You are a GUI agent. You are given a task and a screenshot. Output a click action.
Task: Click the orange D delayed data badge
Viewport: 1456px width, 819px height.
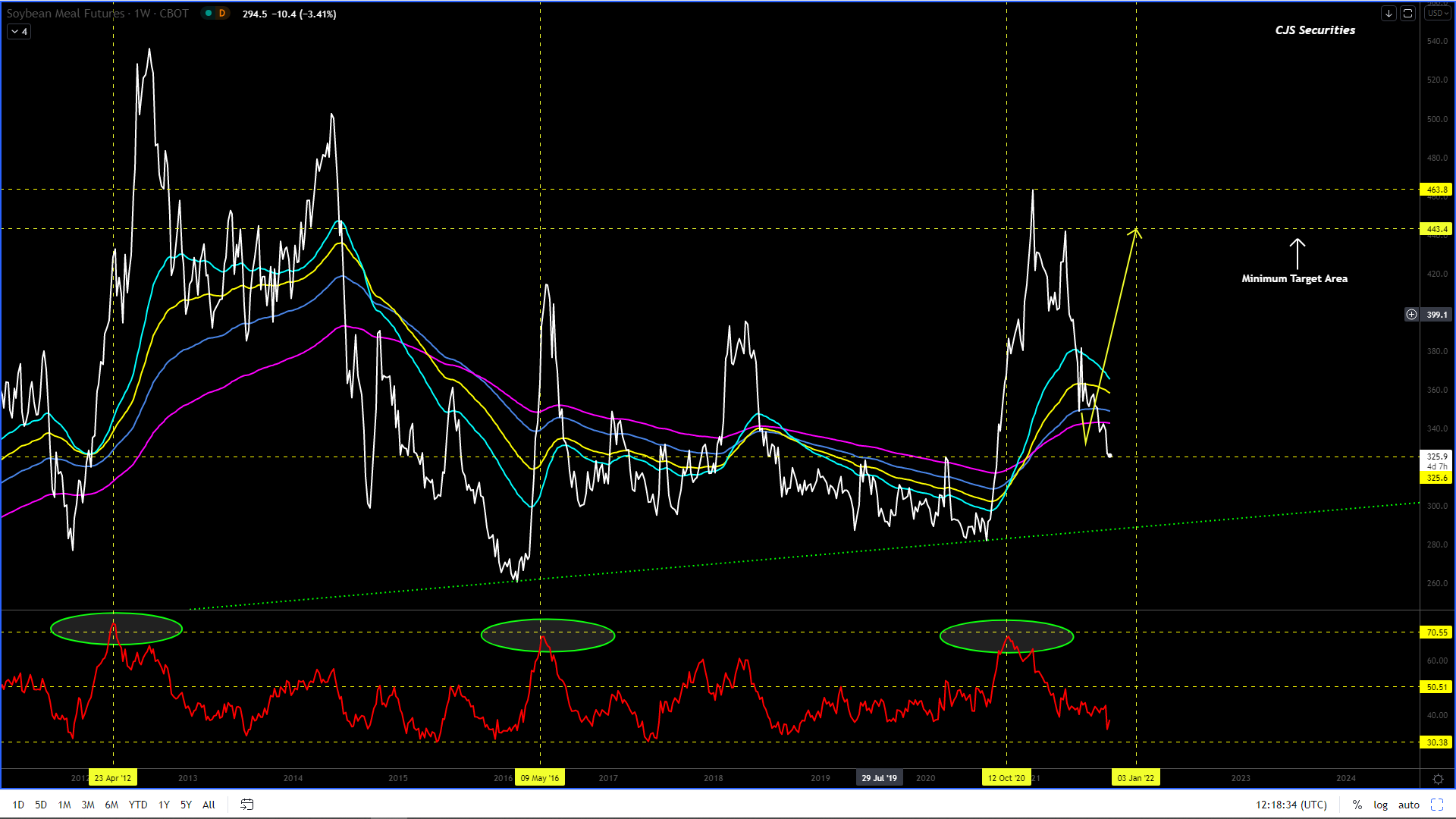point(222,14)
